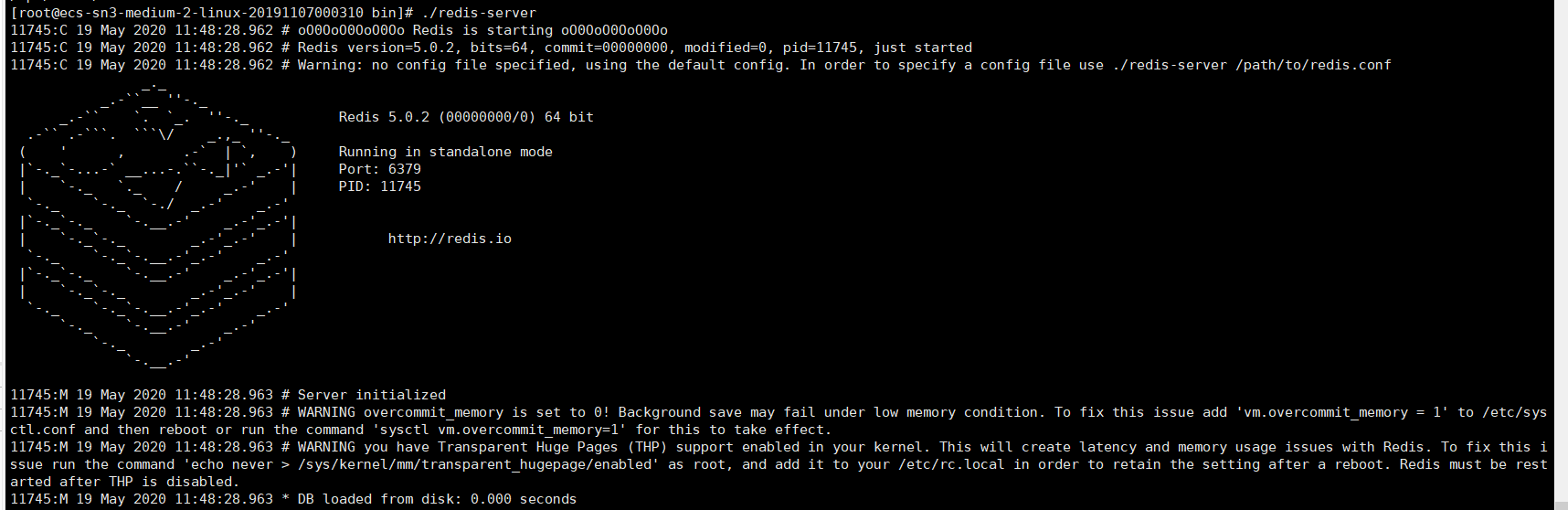Click the http://redis.io link

(x=450, y=239)
